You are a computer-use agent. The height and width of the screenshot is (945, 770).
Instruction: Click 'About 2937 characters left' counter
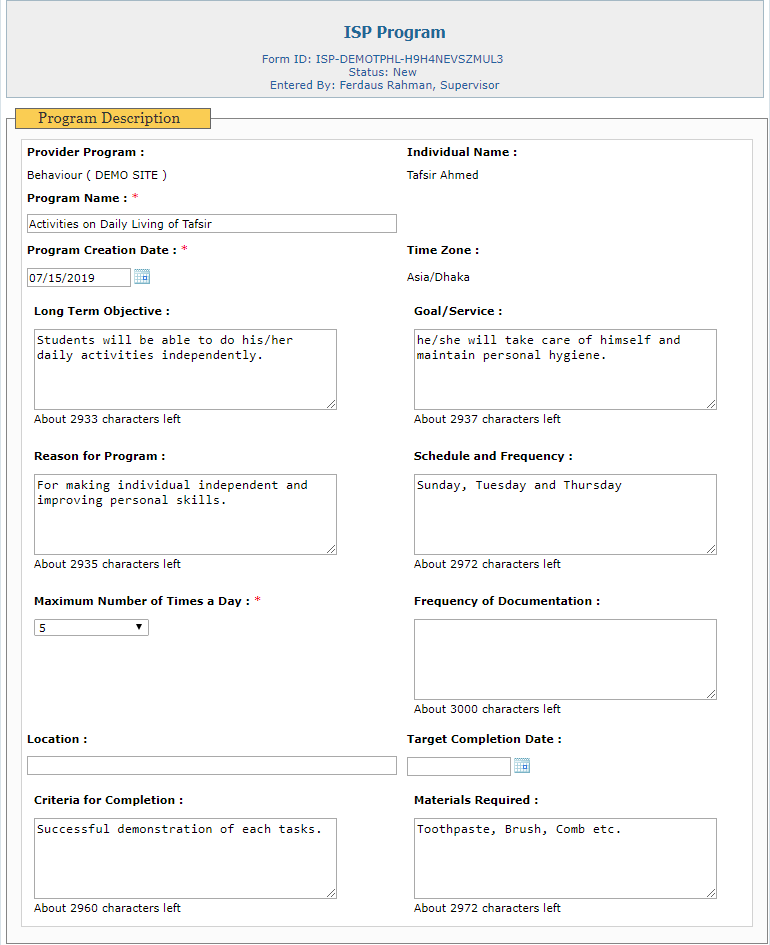(x=487, y=419)
